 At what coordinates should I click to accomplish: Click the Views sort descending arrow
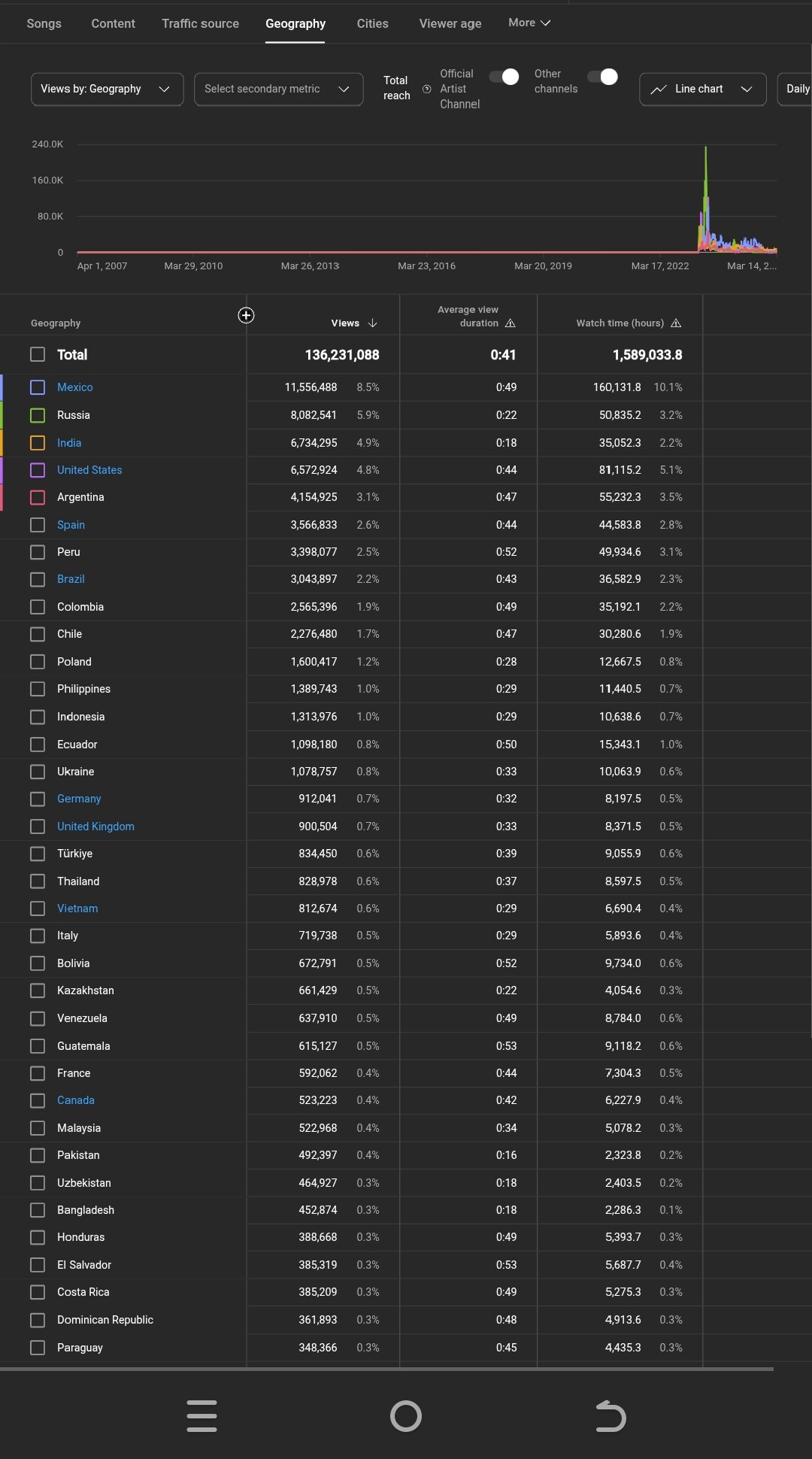pyautogui.click(x=372, y=323)
